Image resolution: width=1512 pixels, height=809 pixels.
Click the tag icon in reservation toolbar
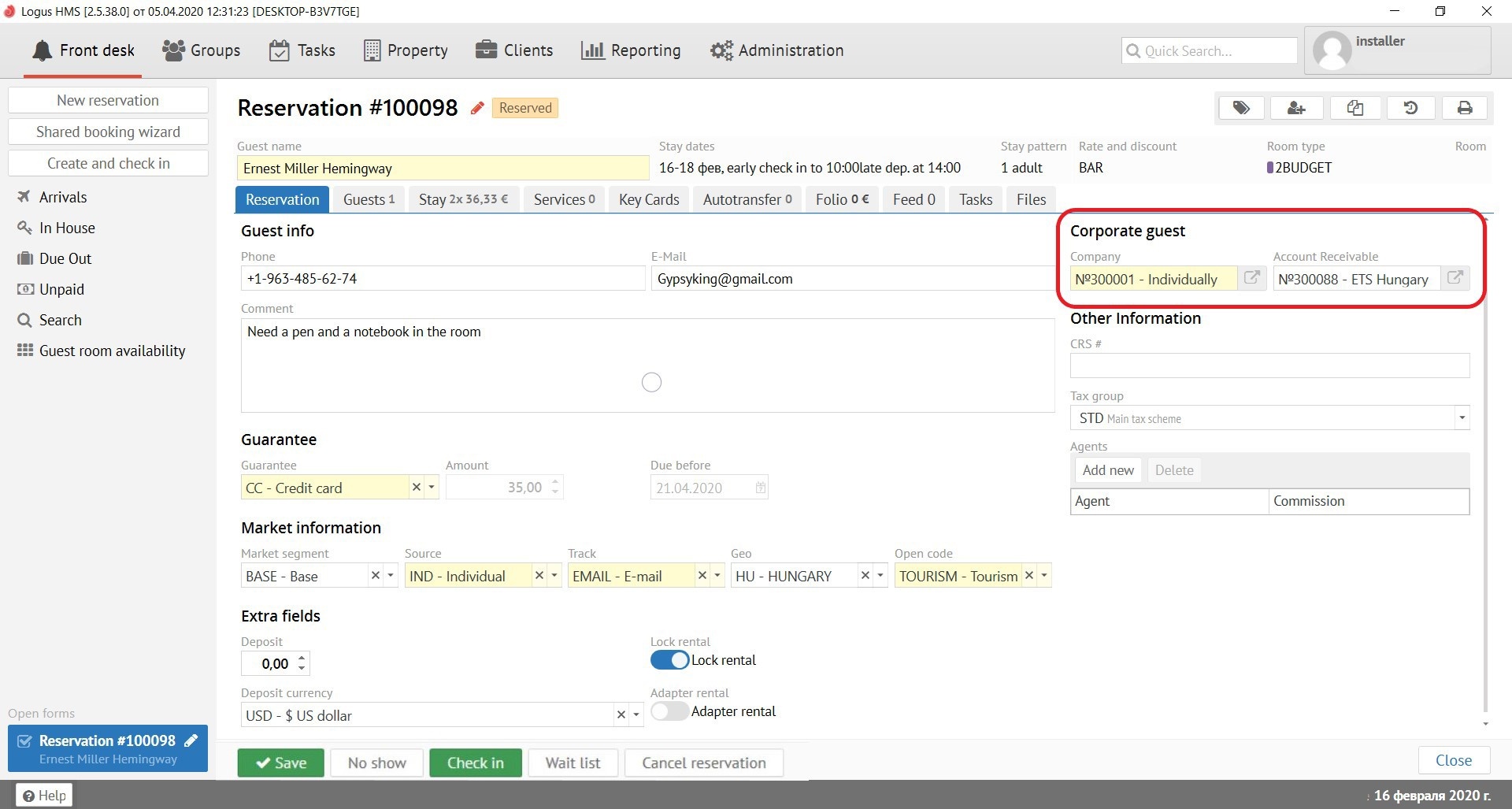click(x=1241, y=108)
